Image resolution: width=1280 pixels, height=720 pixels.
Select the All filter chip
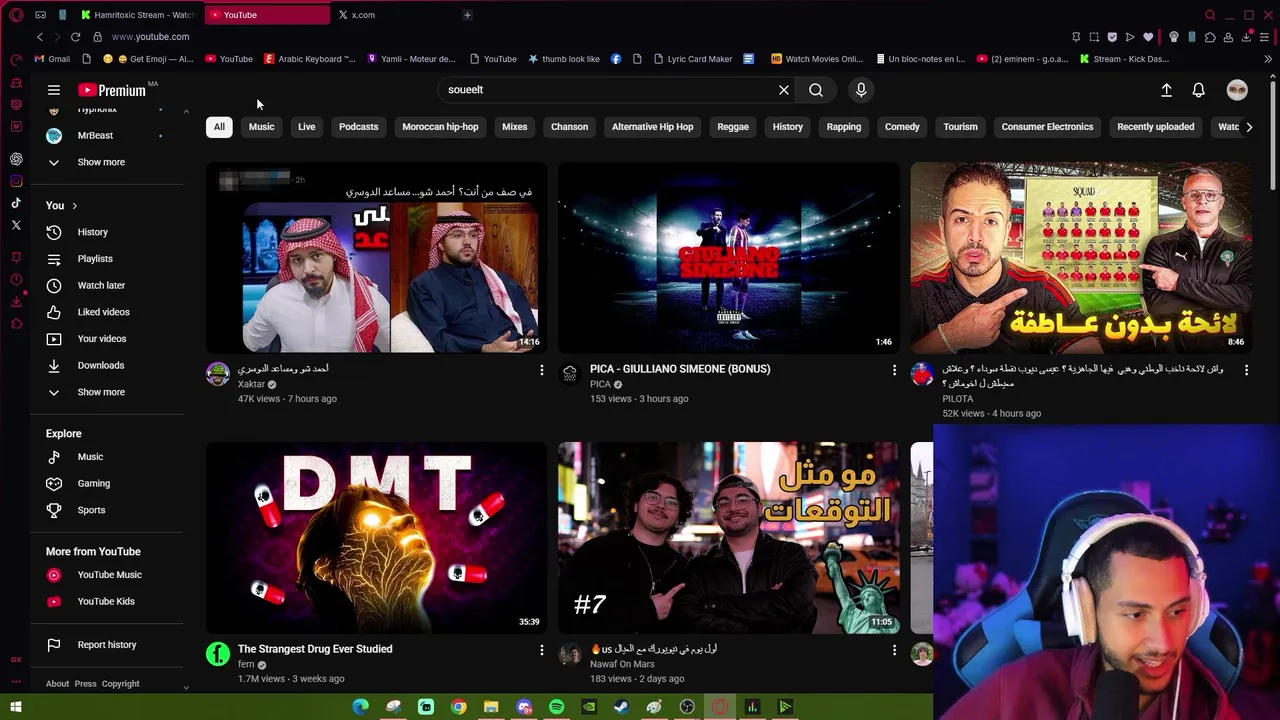click(x=219, y=127)
